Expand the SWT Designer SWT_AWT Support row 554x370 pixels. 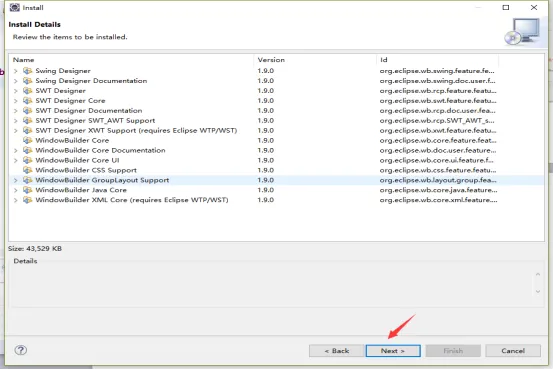pyautogui.click(x=16, y=121)
